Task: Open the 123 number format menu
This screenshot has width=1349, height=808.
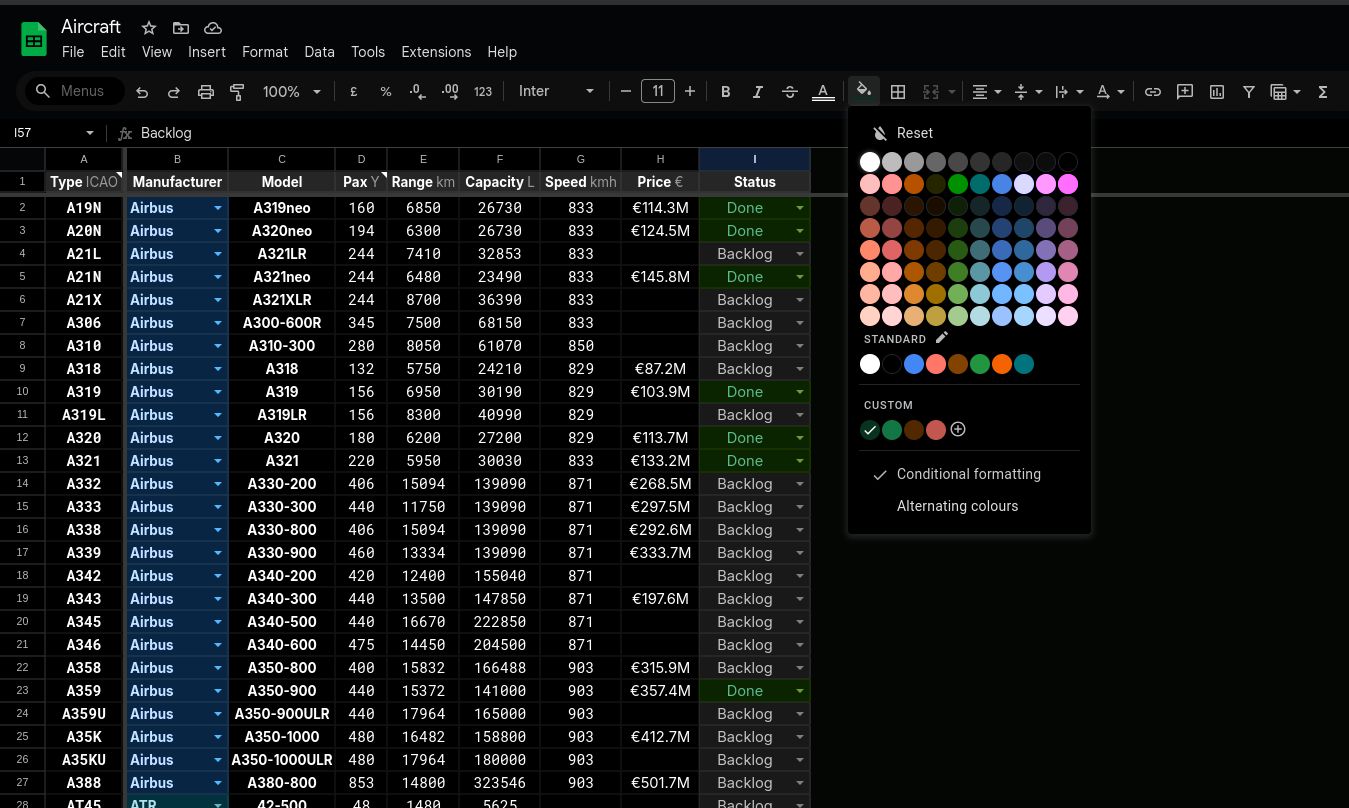Action: (x=483, y=92)
